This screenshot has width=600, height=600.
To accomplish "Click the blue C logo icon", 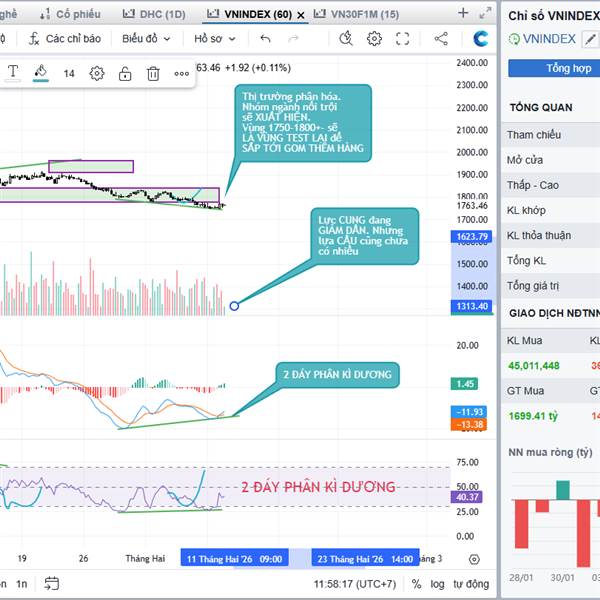I will pos(481,39).
